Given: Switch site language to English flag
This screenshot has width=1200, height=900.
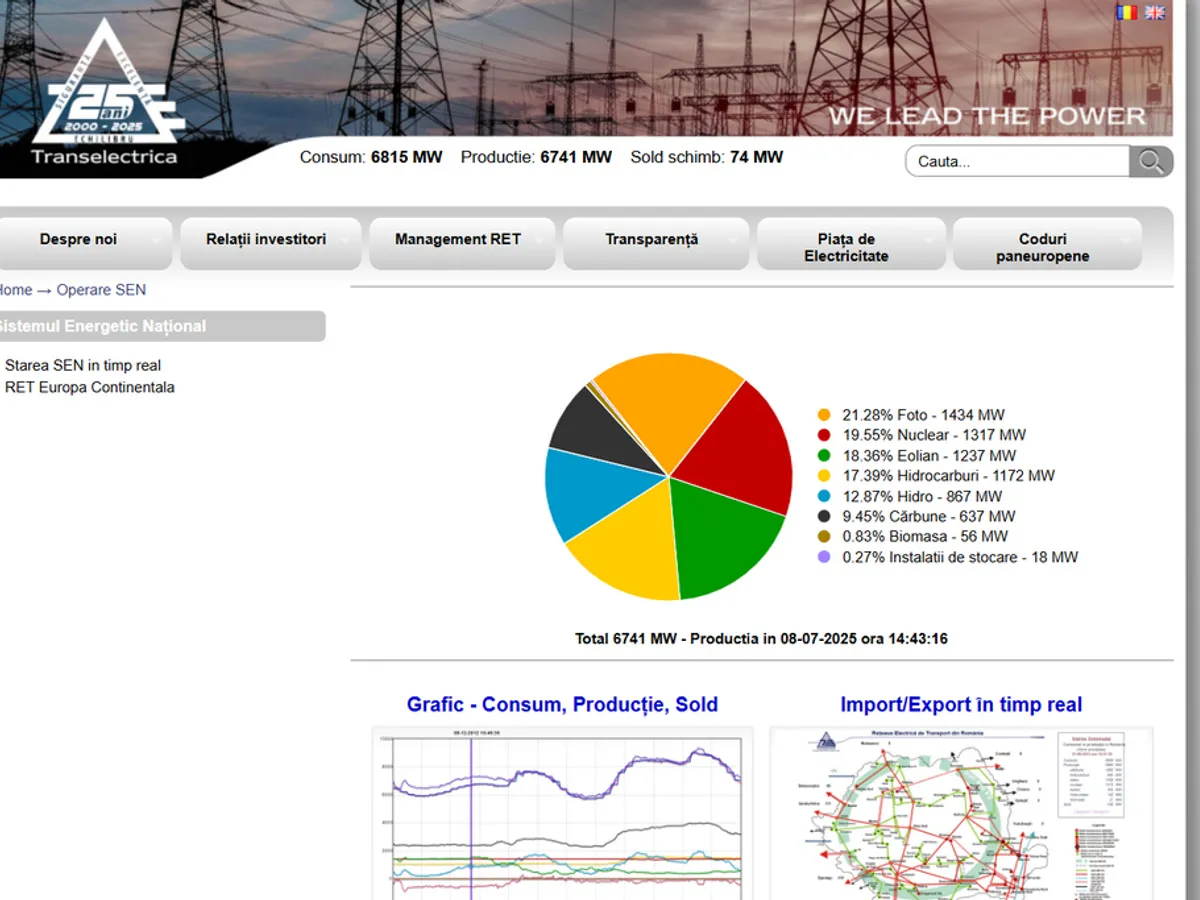Looking at the screenshot, I should click(x=1155, y=13).
